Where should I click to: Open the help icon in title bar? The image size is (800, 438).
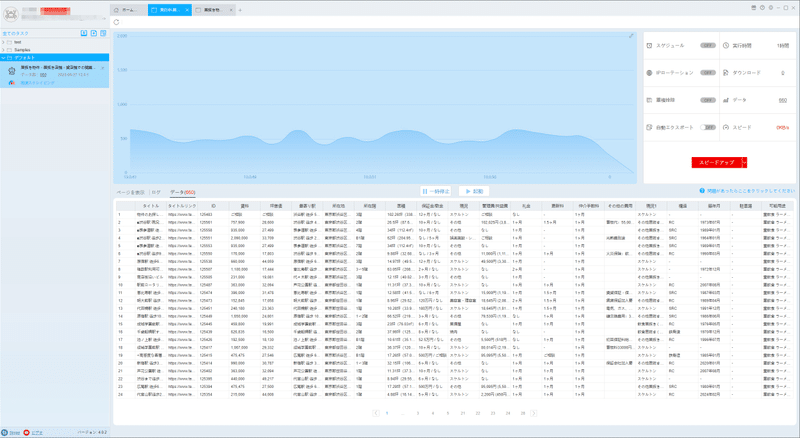pyautogui.click(x=762, y=8)
